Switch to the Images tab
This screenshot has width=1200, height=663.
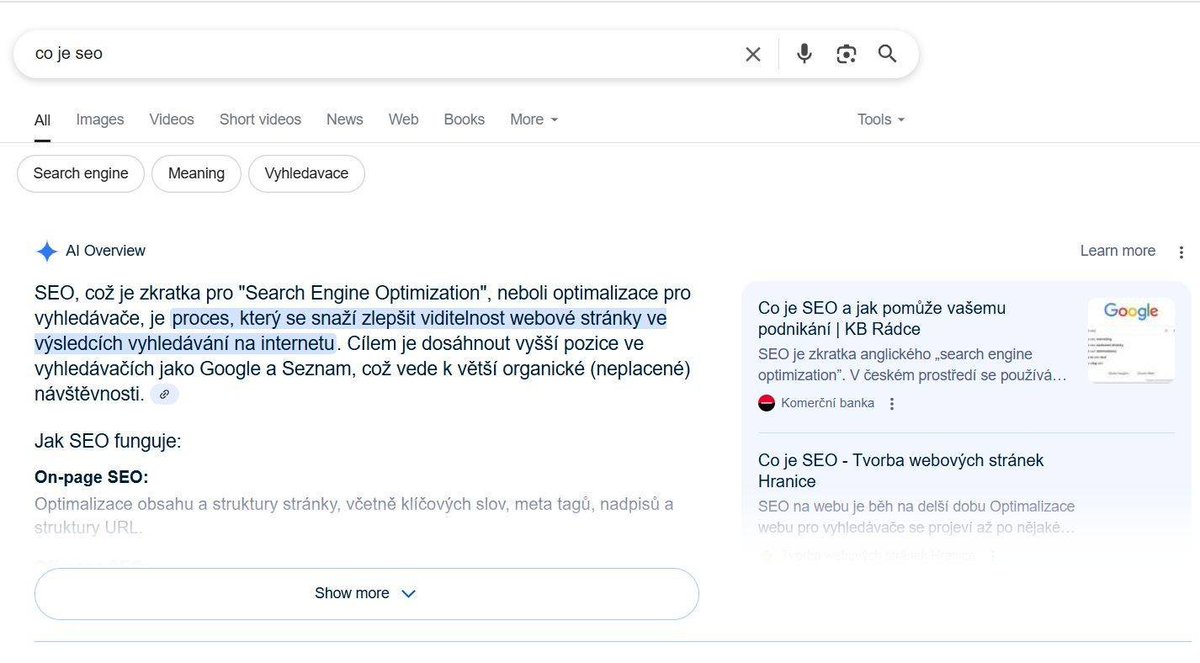(x=99, y=119)
